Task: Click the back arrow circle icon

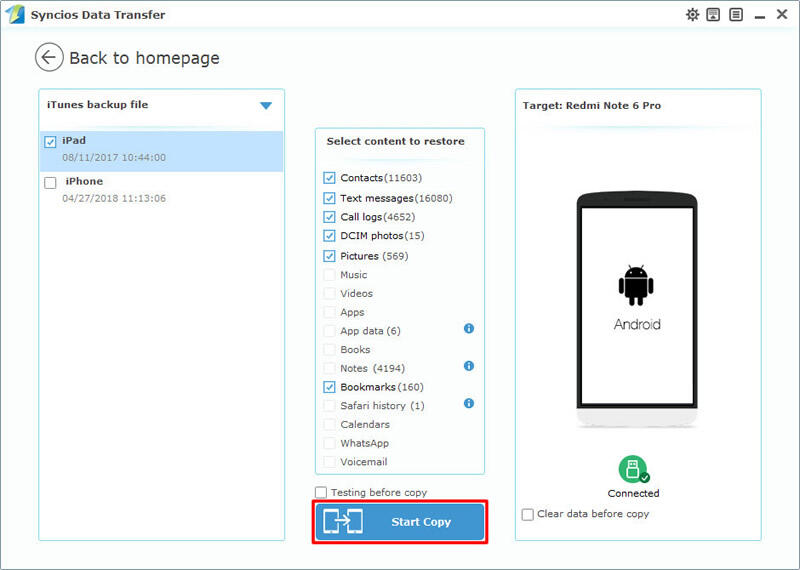Action: 49,58
